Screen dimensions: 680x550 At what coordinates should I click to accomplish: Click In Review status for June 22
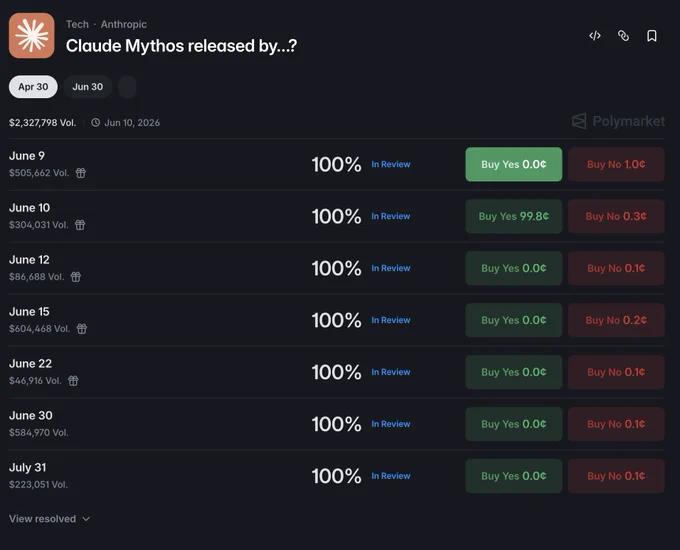point(391,372)
